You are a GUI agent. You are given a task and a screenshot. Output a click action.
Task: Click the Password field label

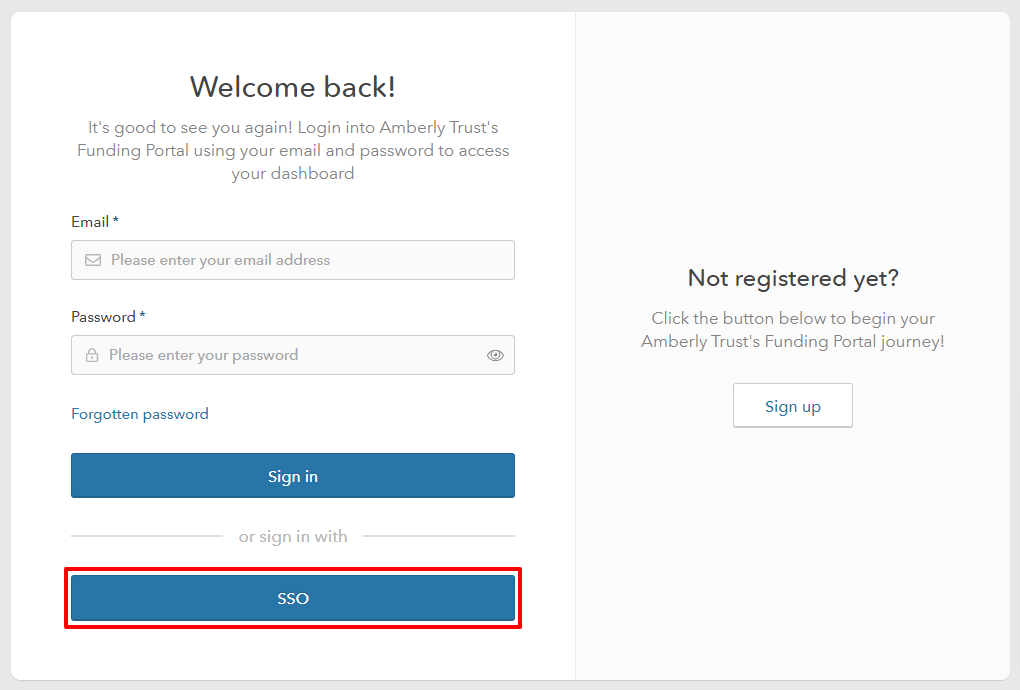point(103,317)
